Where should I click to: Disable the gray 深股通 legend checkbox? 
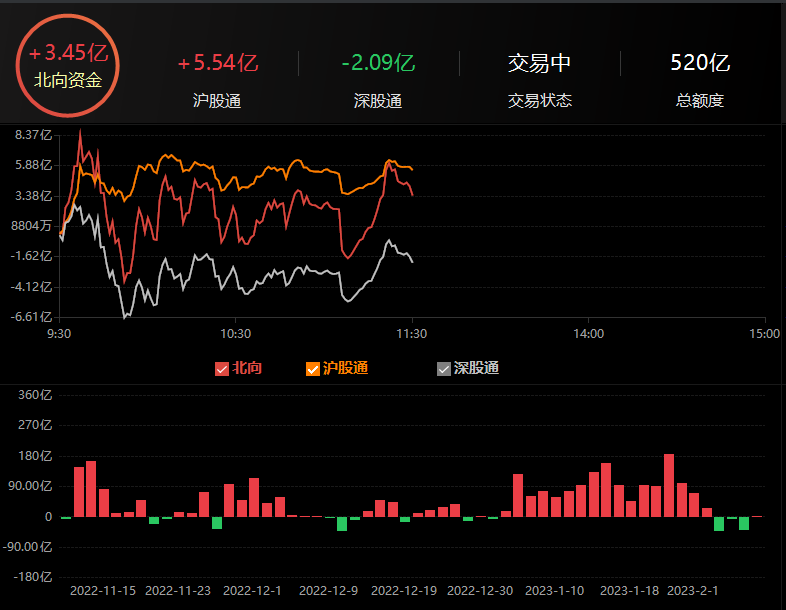[444, 369]
